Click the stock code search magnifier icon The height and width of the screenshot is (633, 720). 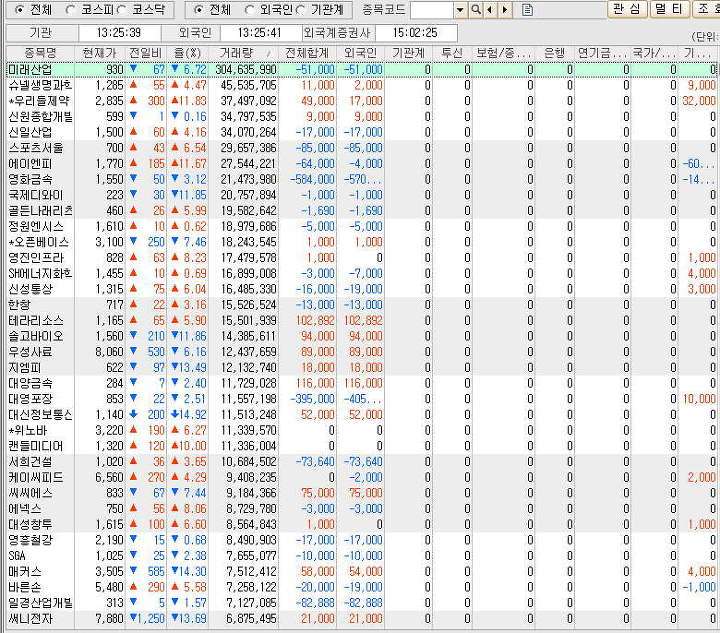476,10
